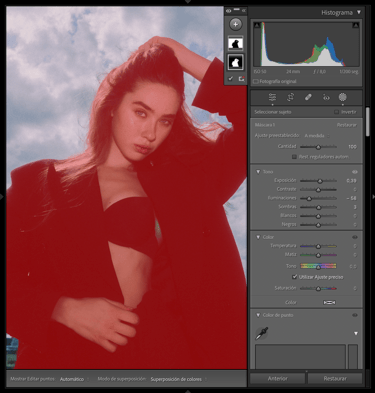Image resolution: width=375 pixels, height=393 pixels.
Task: Click the Contraste slider
Action: (x=318, y=190)
